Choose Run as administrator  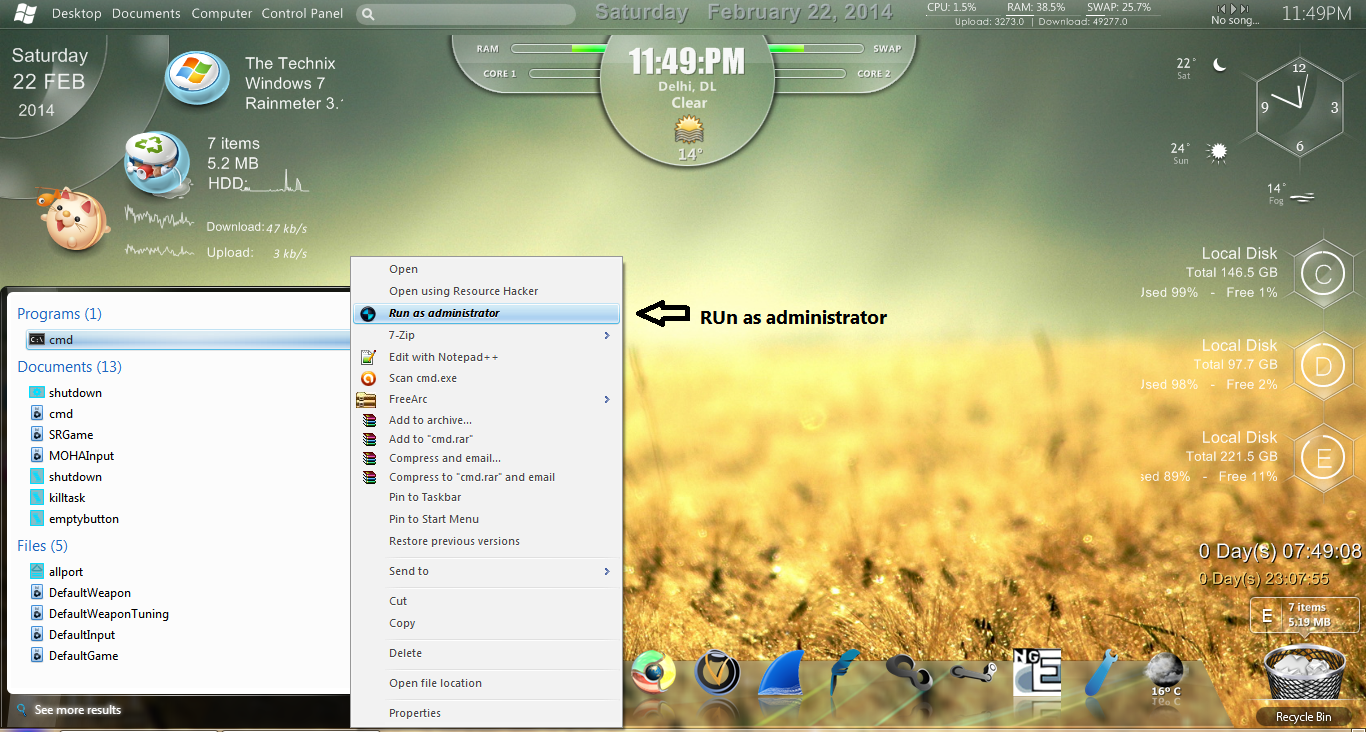pos(487,313)
